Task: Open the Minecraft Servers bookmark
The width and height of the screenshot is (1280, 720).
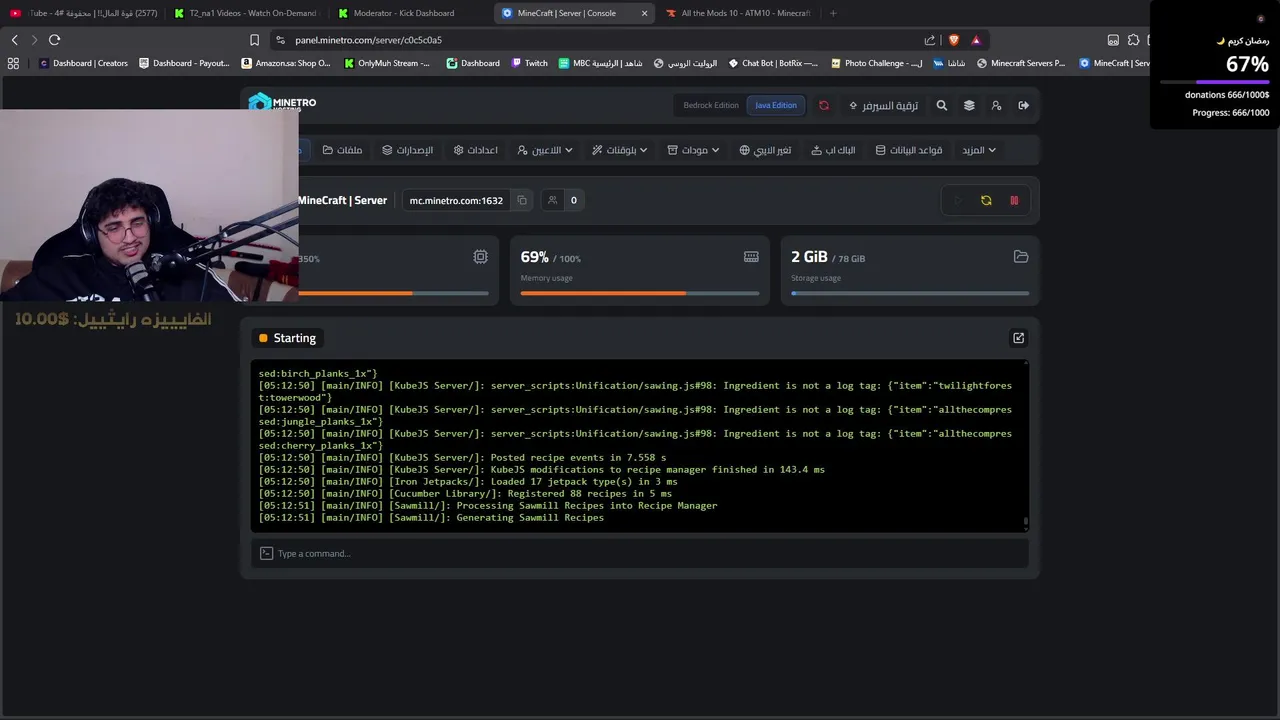Action: [x=1021, y=63]
